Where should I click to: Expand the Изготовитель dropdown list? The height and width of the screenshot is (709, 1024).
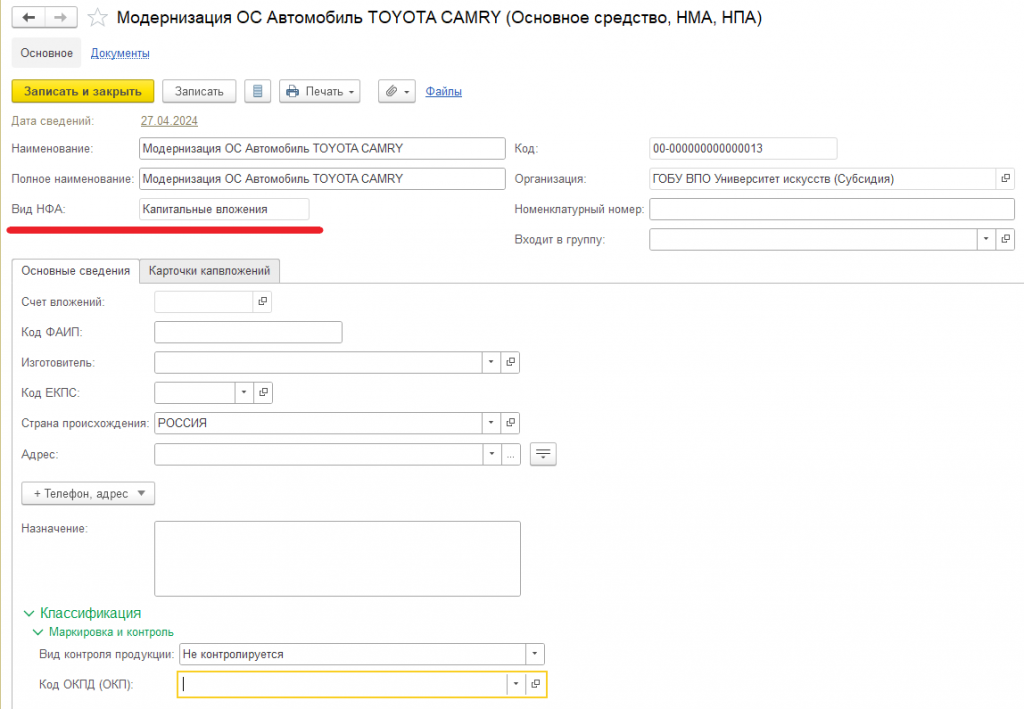pyautogui.click(x=491, y=362)
